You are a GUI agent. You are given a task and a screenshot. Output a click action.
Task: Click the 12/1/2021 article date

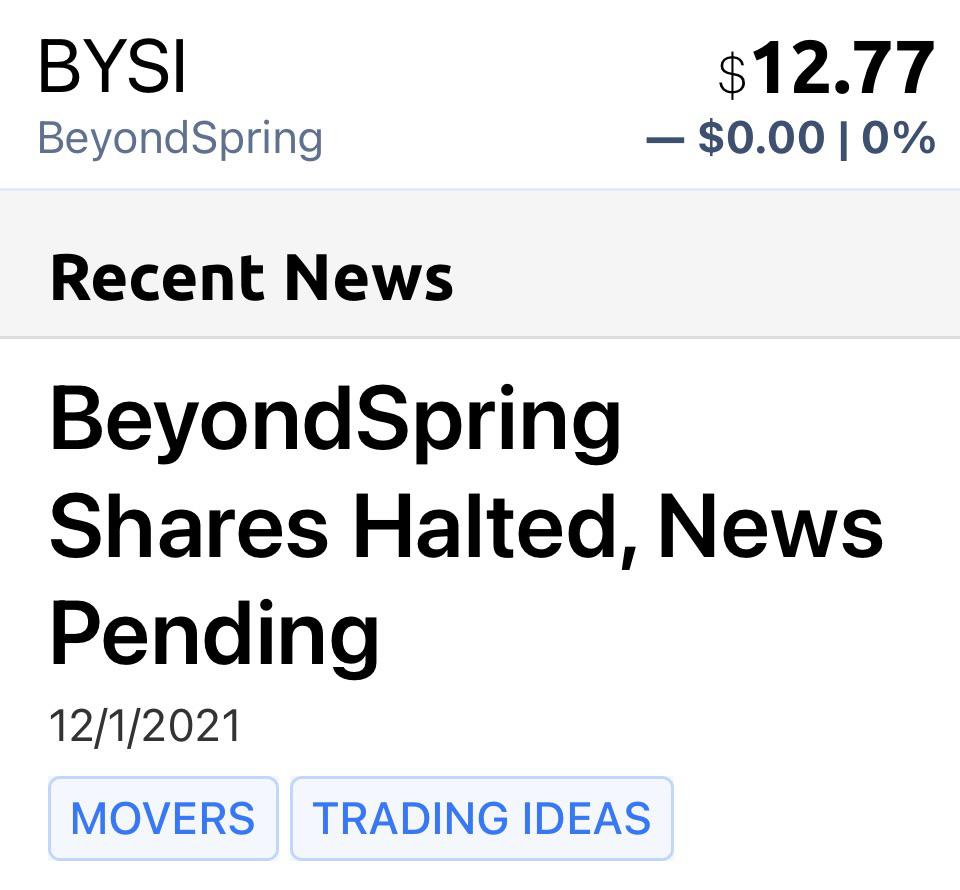click(x=143, y=722)
